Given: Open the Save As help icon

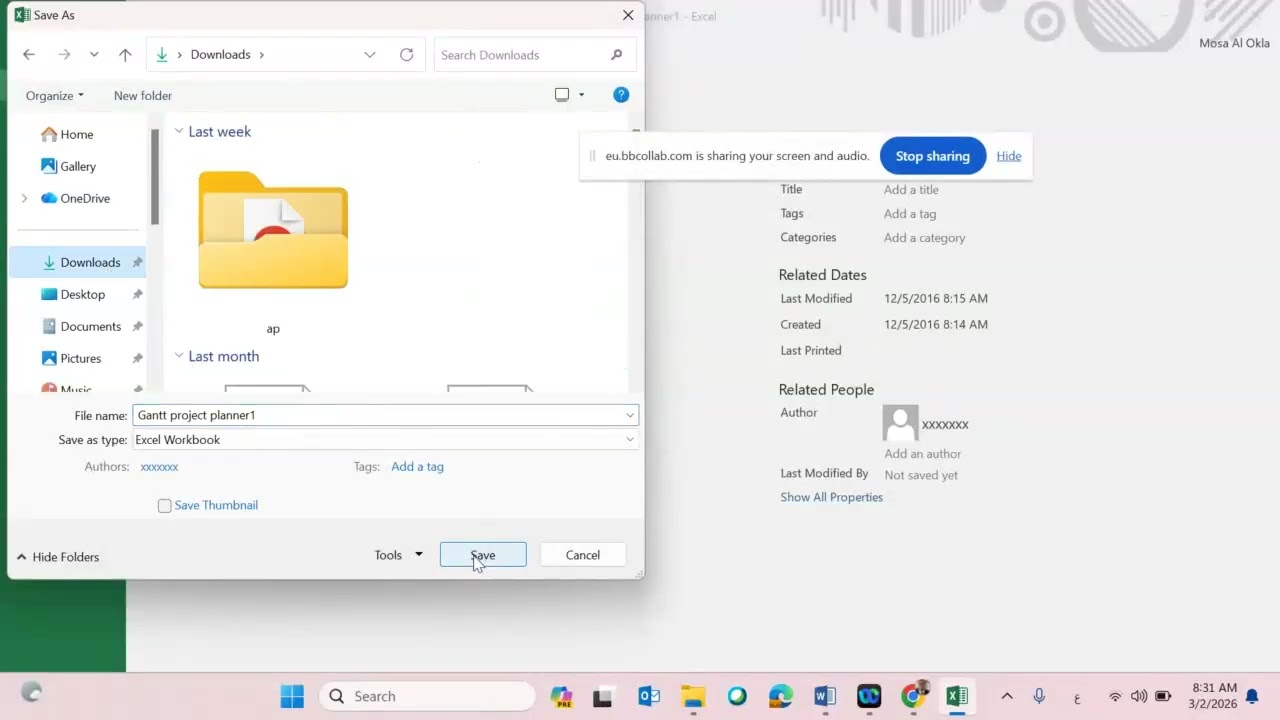Looking at the screenshot, I should 621,95.
